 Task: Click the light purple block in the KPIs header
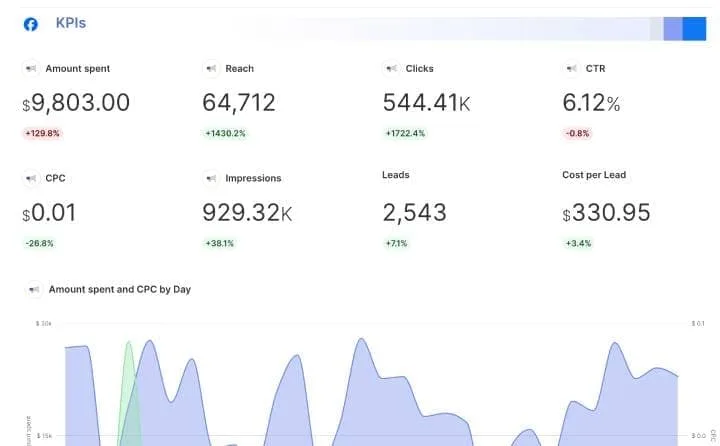673,29
